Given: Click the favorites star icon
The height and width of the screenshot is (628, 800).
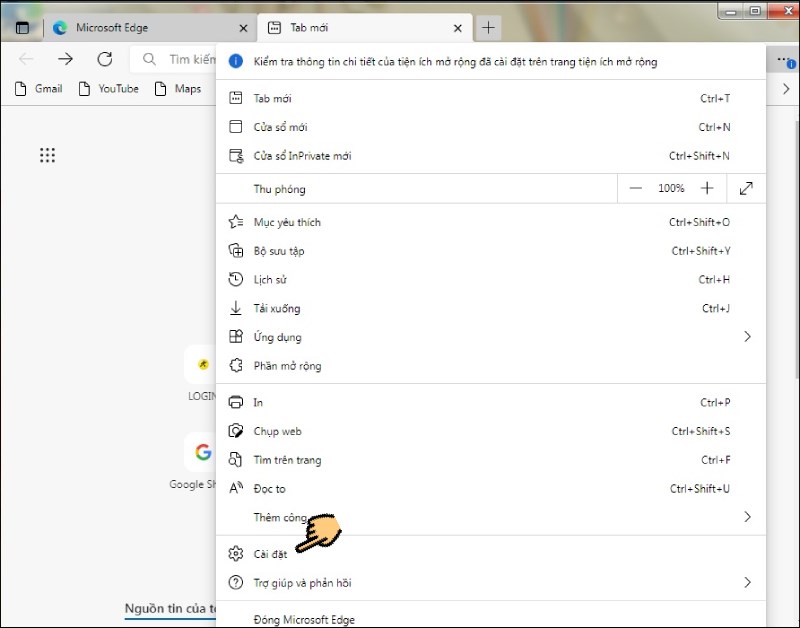Looking at the screenshot, I should coord(235,222).
